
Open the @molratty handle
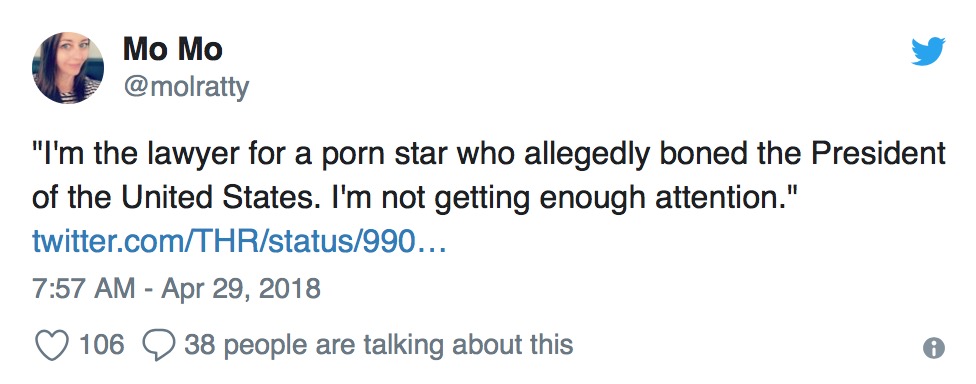(185, 88)
